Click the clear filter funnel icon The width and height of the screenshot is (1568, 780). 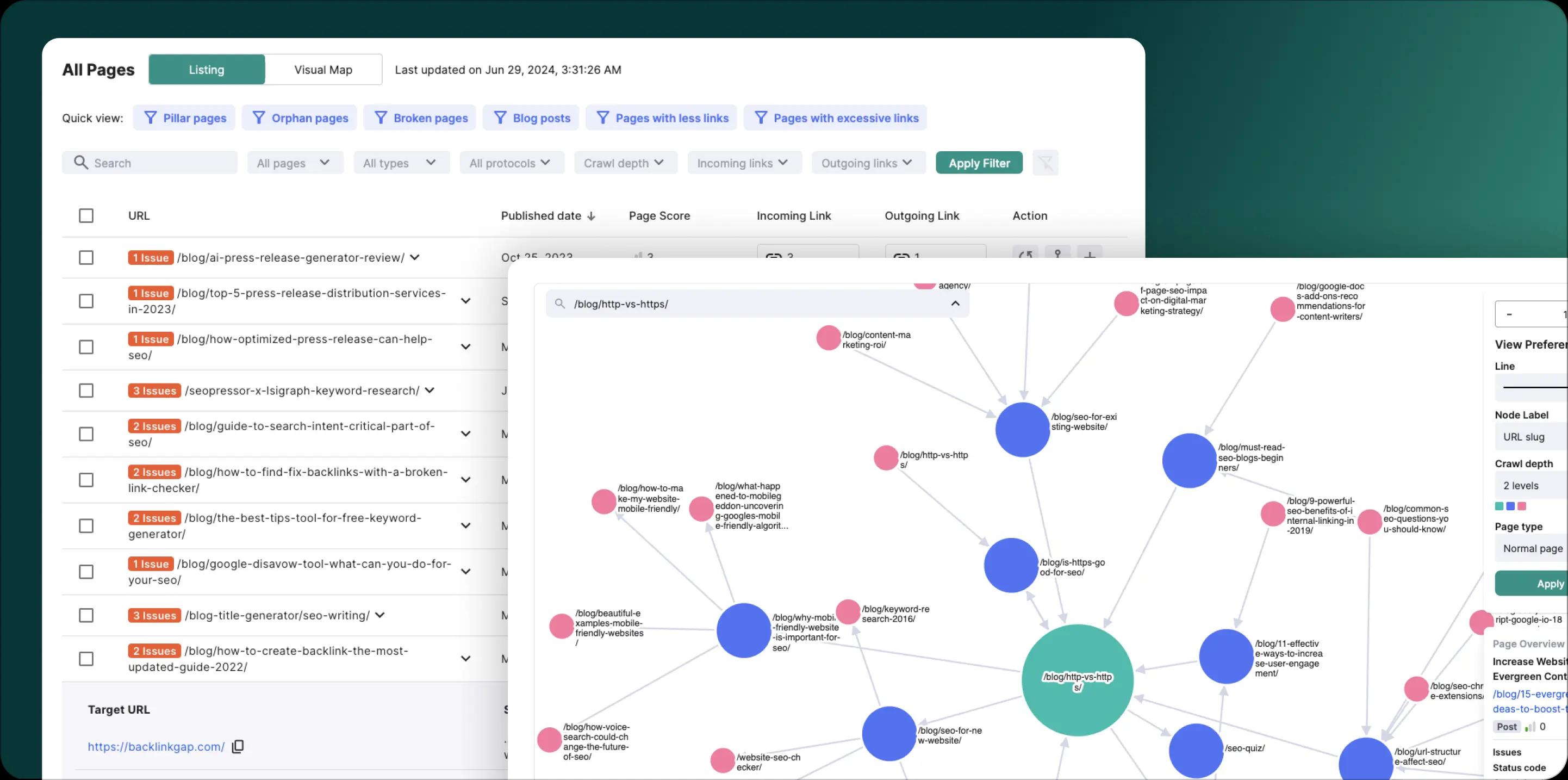tap(1045, 163)
